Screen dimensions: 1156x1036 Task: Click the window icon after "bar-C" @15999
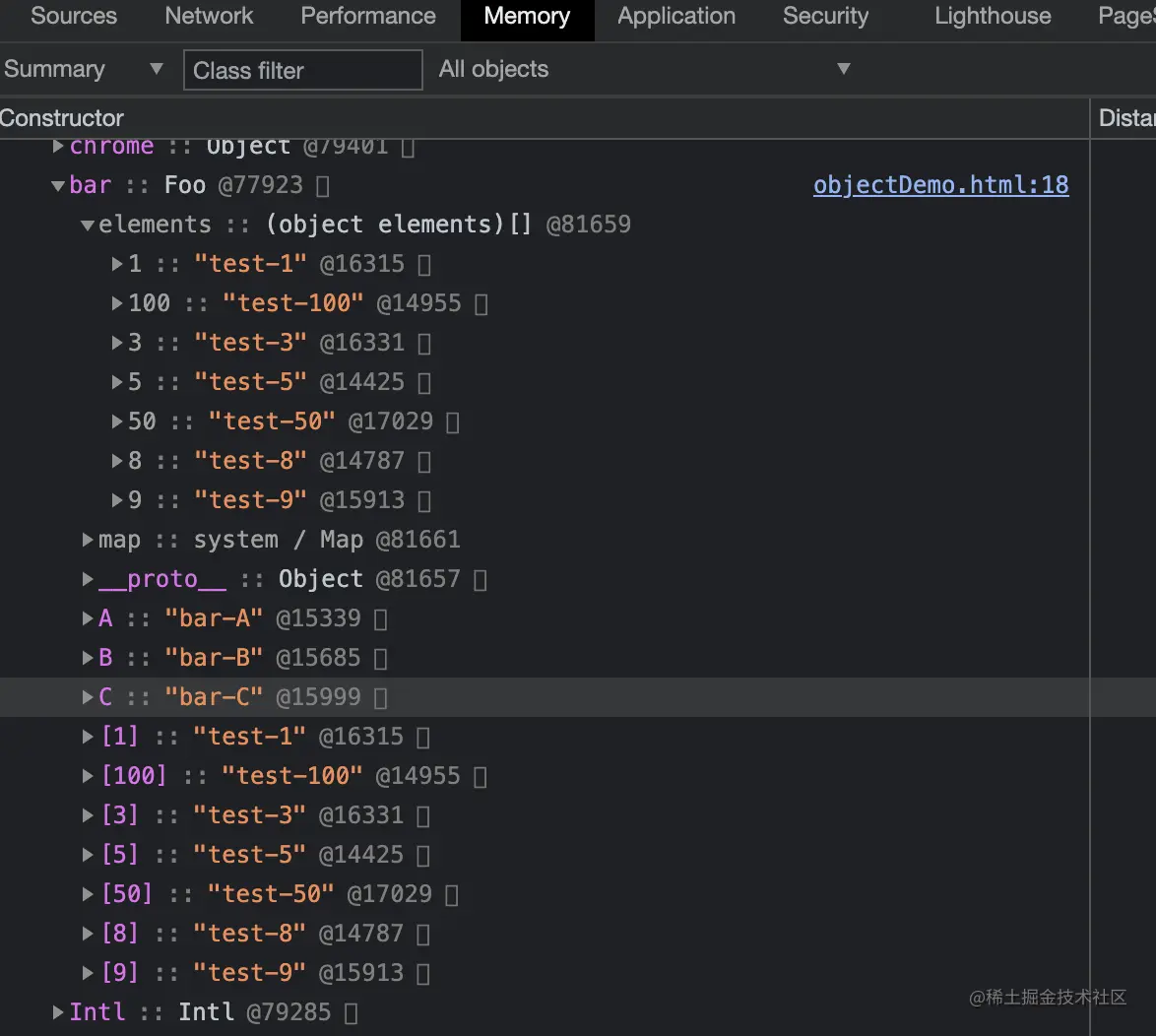[x=380, y=698]
